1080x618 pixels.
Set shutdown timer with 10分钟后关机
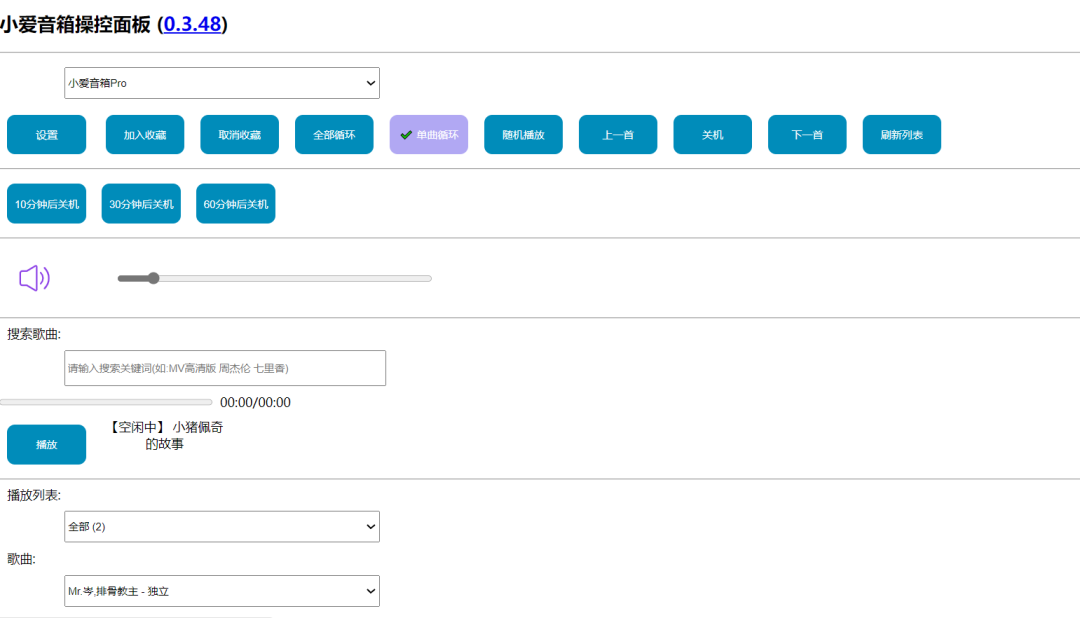(x=47, y=204)
